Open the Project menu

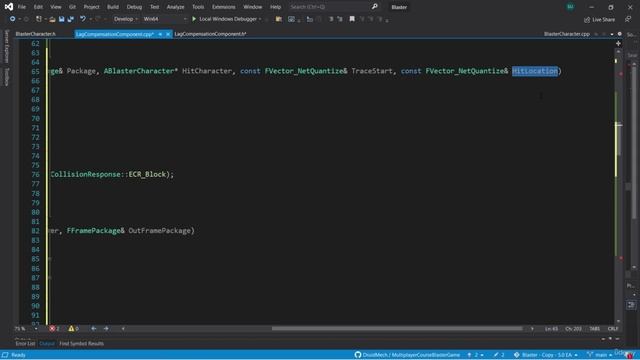(91, 7)
